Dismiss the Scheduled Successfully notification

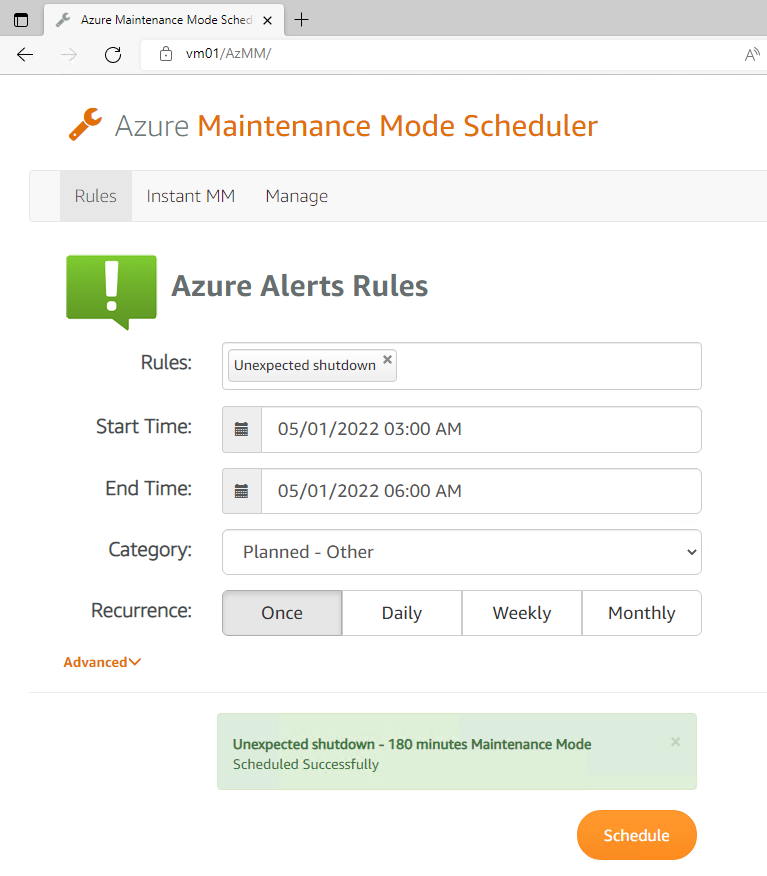click(675, 742)
